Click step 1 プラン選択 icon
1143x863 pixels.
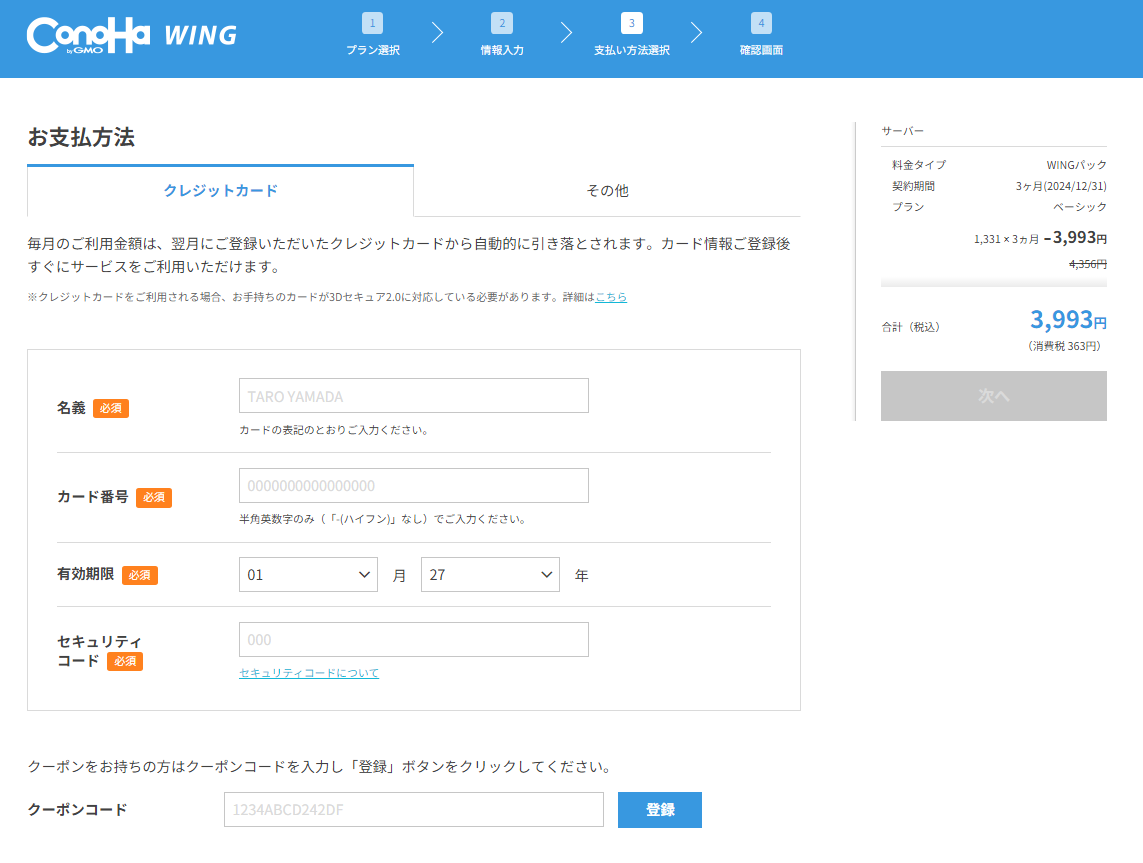pyautogui.click(x=372, y=23)
